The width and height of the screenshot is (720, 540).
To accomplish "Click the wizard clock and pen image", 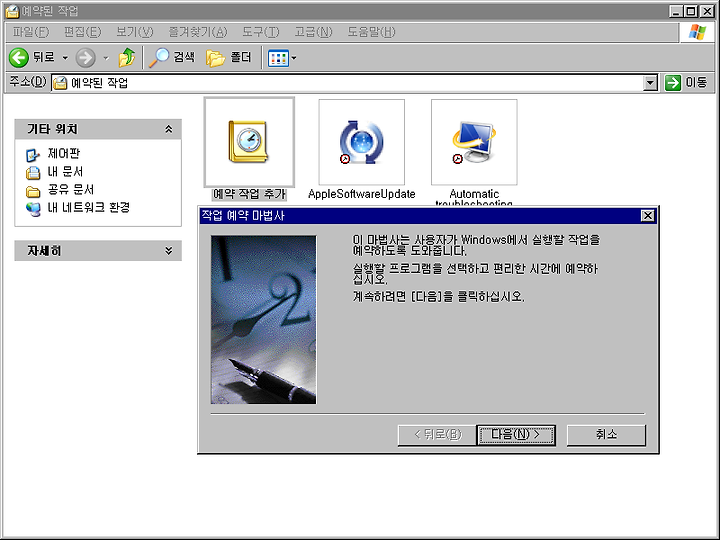I will click(x=264, y=320).
